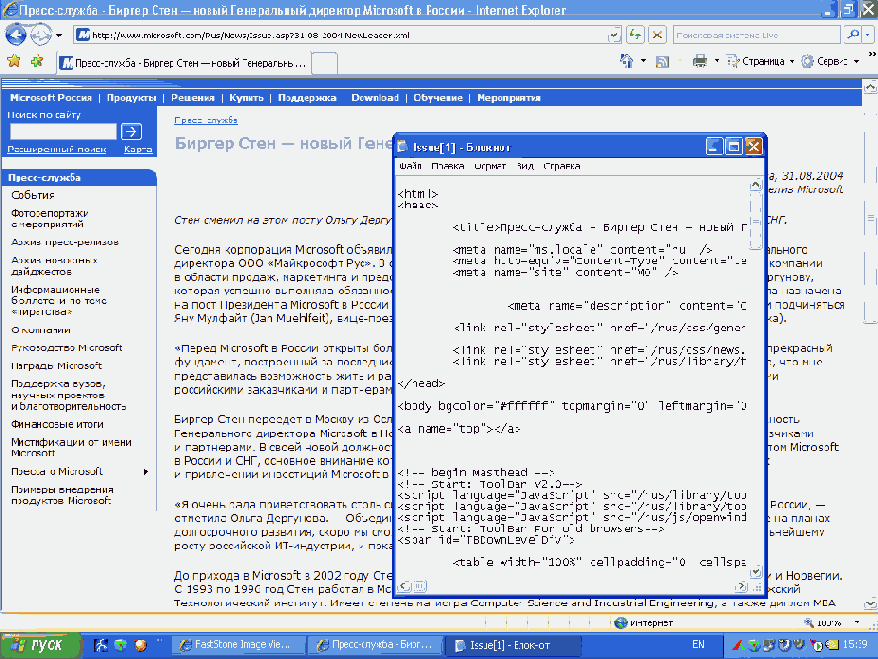This screenshot has height=659, width=878.
Task: Open the Print options dropdown arrow
Action: (x=717, y=61)
